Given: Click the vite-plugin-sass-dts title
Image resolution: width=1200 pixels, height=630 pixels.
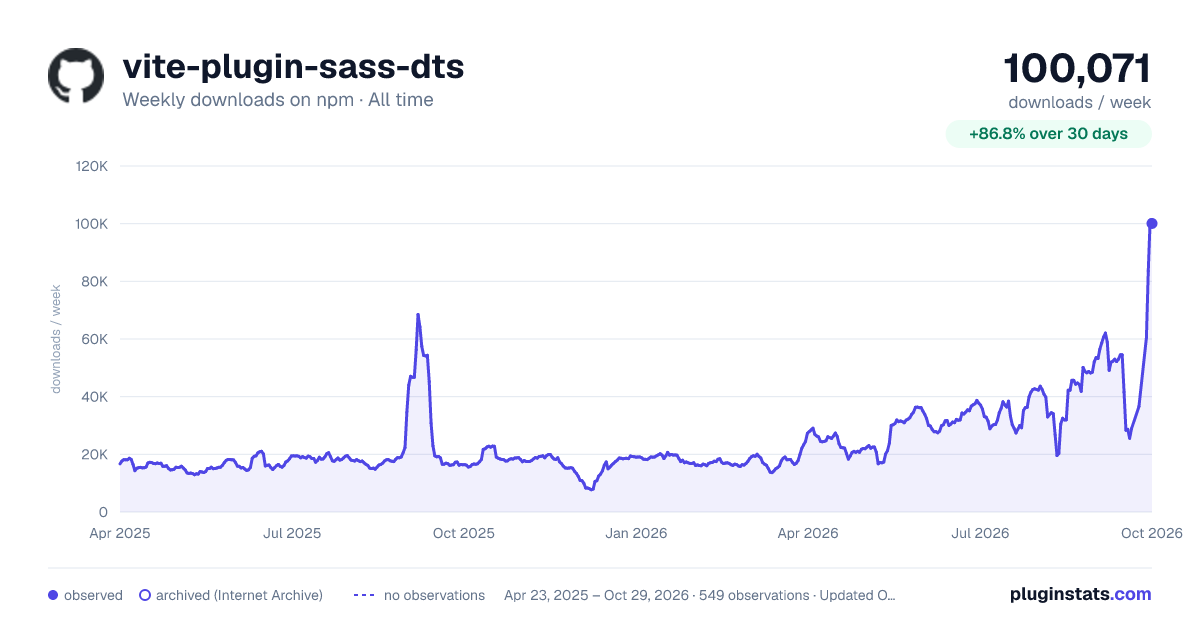Looking at the screenshot, I should pyautogui.click(x=293, y=67).
